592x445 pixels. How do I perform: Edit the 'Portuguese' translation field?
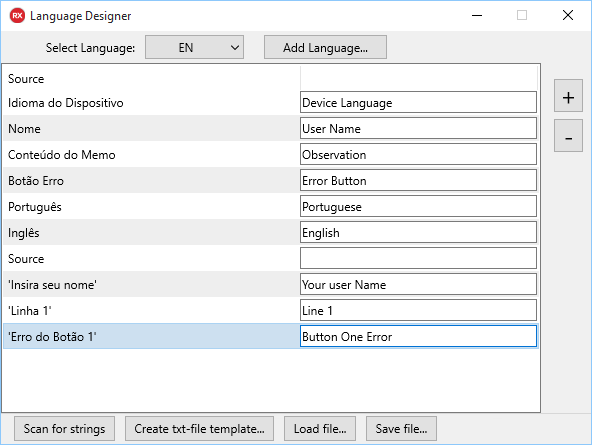tap(418, 206)
